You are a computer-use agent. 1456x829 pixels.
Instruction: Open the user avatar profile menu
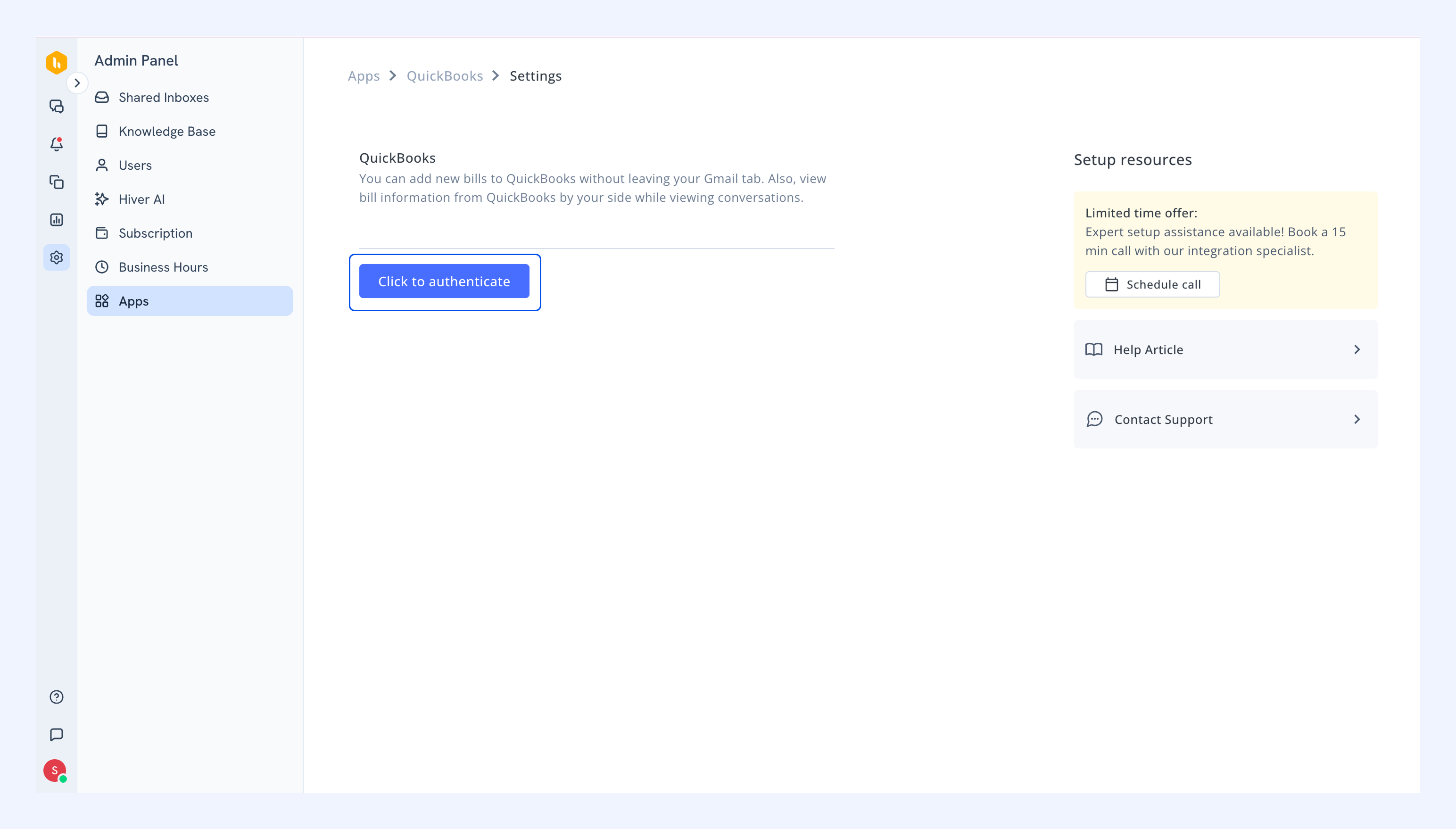55,771
